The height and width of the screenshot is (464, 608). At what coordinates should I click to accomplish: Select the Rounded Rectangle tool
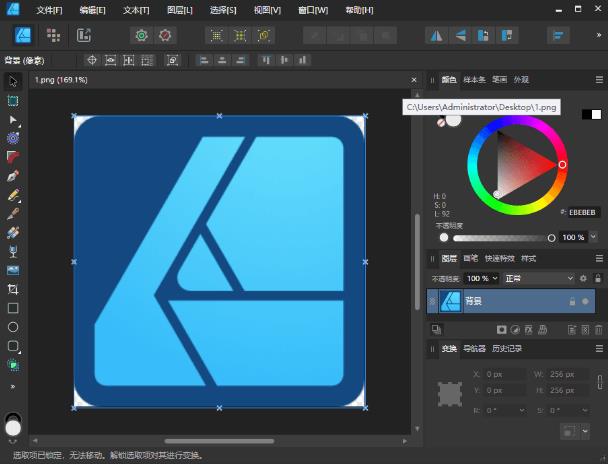tap(13, 346)
